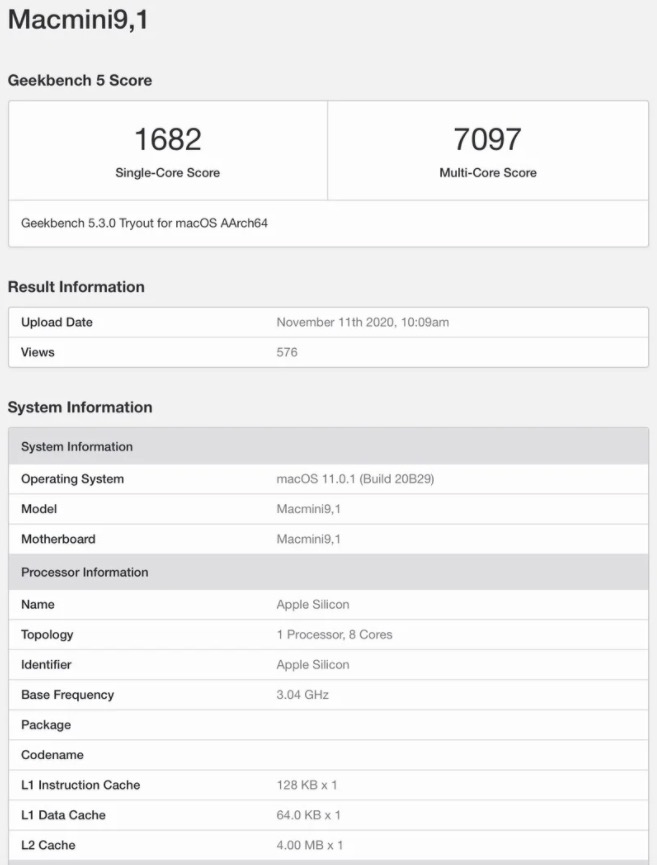The width and height of the screenshot is (657, 865).
Task: Select the 1682 single-core score value
Action: [167, 139]
